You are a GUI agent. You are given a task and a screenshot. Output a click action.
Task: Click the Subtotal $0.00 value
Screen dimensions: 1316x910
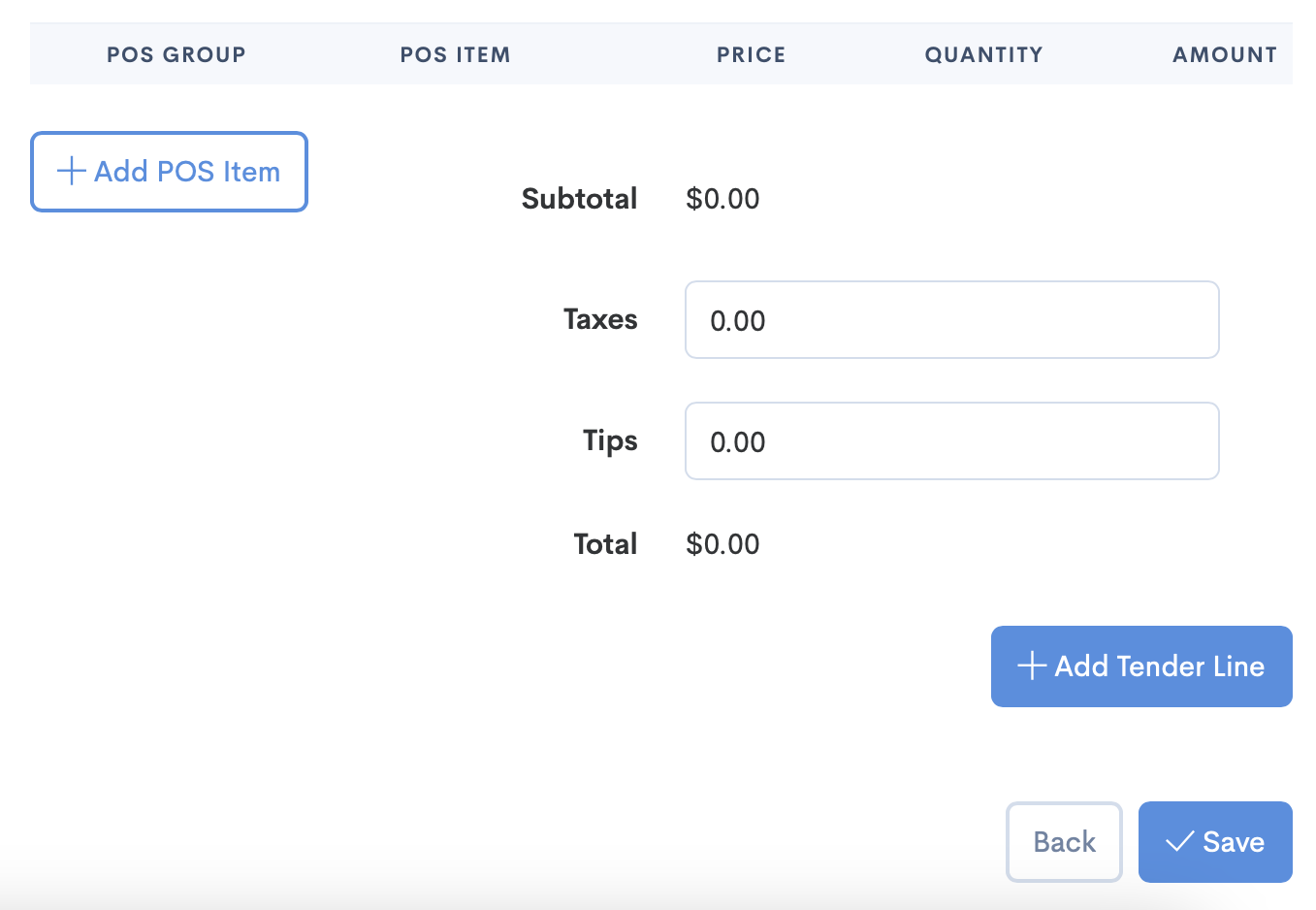(x=722, y=198)
